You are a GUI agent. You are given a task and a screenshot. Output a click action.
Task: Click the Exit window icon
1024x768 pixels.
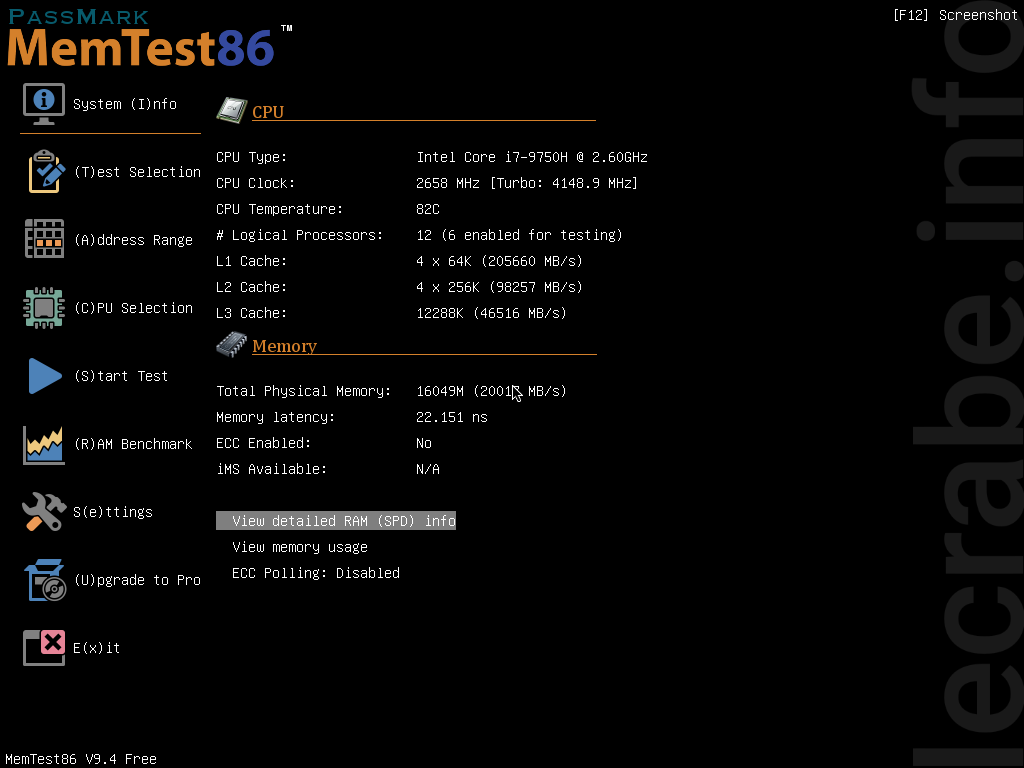tap(44, 648)
